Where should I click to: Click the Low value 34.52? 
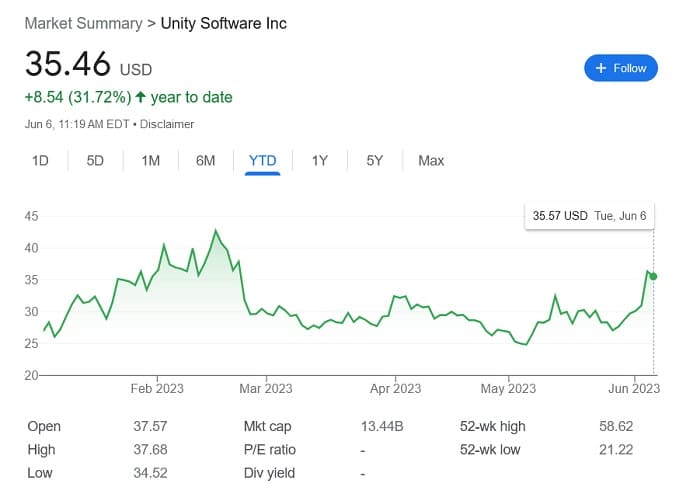150,472
